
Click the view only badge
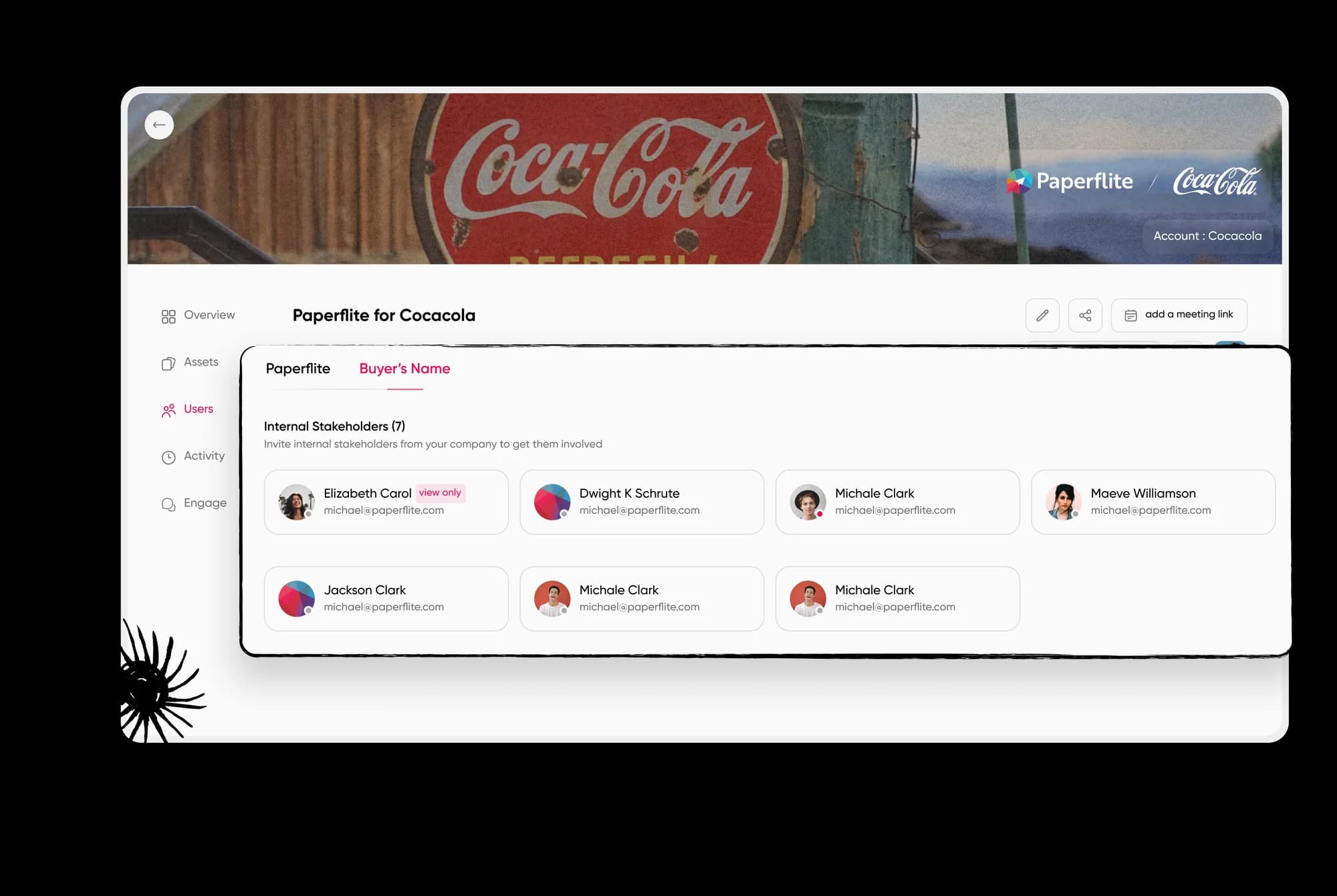pos(440,493)
